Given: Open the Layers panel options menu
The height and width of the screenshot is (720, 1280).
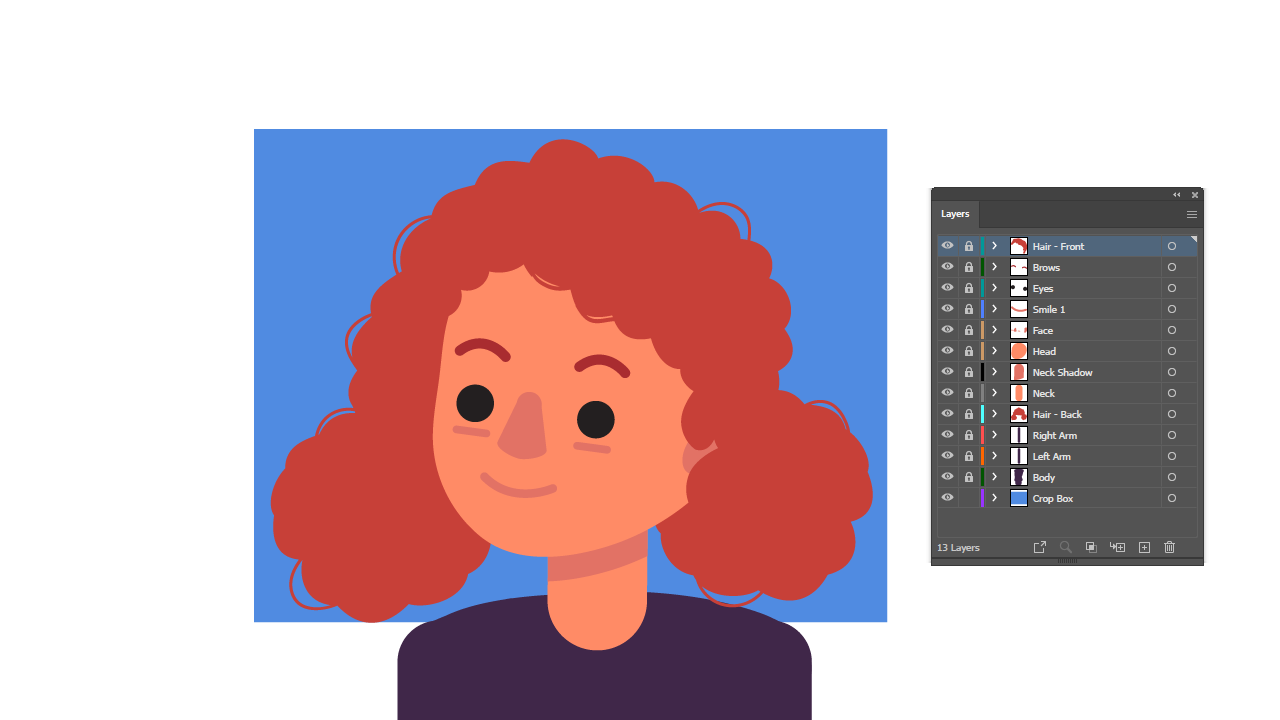Looking at the screenshot, I should [x=1191, y=214].
